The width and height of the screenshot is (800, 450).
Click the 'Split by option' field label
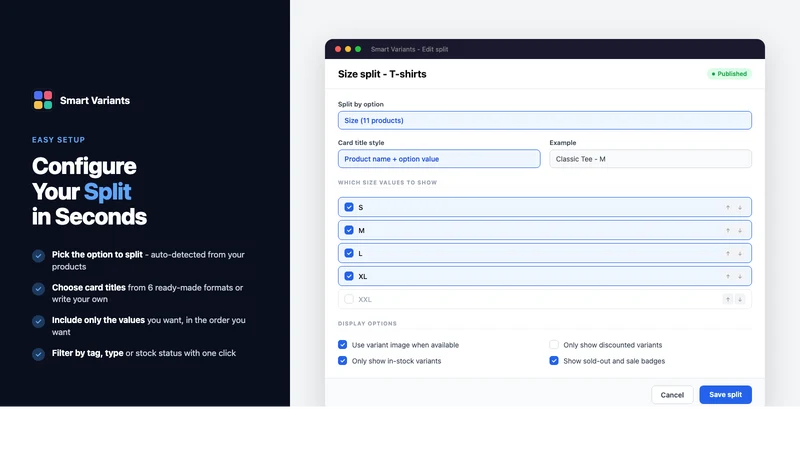point(361,104)
